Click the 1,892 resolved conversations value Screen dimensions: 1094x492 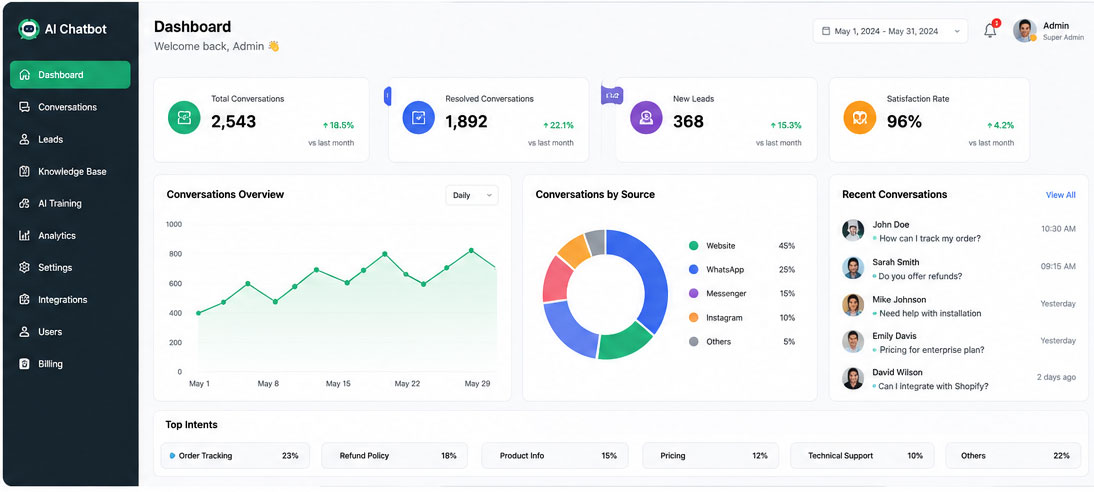pyautogui.click(x=467, y=121)
